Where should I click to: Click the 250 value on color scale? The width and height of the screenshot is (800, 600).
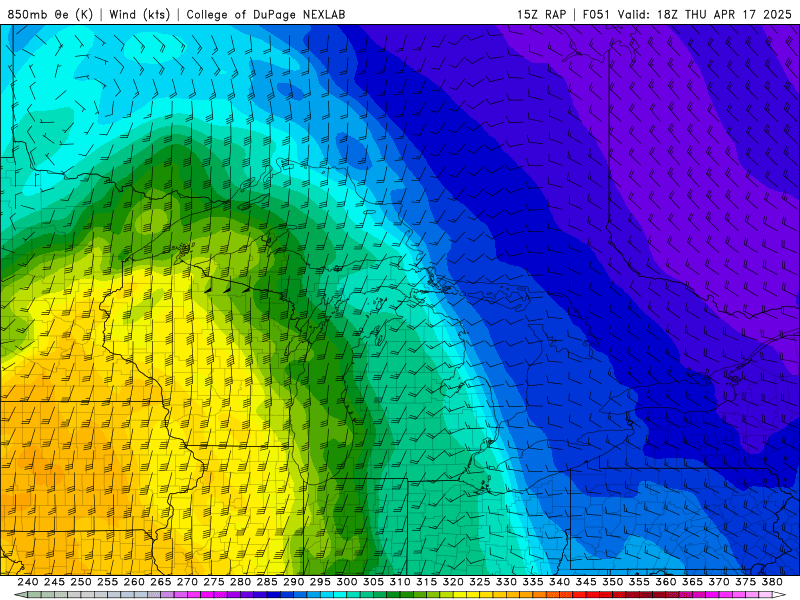81,582
